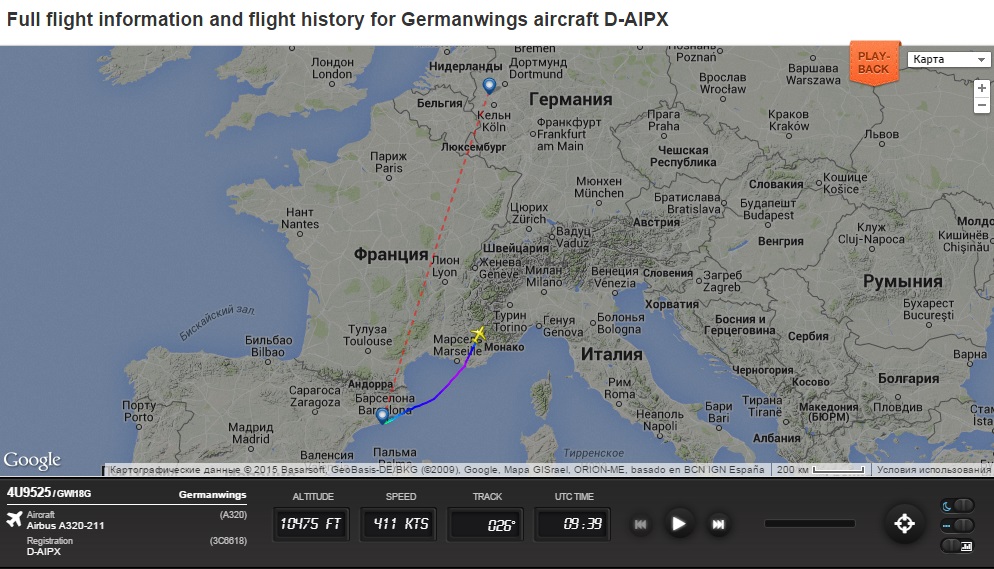Click the D-AIPX registration value
The width and height of the screenshot is (994, 569).
(x=44, y=551)
